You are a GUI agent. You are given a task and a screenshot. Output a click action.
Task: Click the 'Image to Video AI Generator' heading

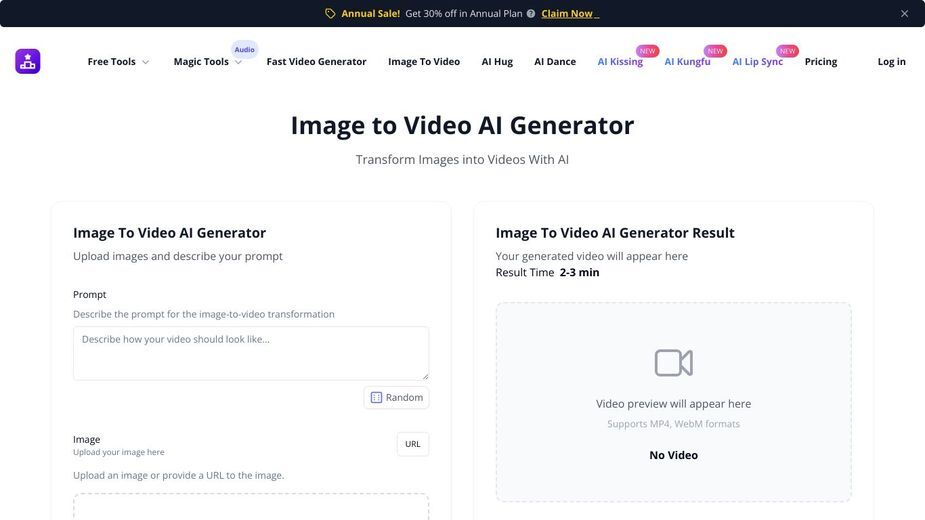[462, 125]
